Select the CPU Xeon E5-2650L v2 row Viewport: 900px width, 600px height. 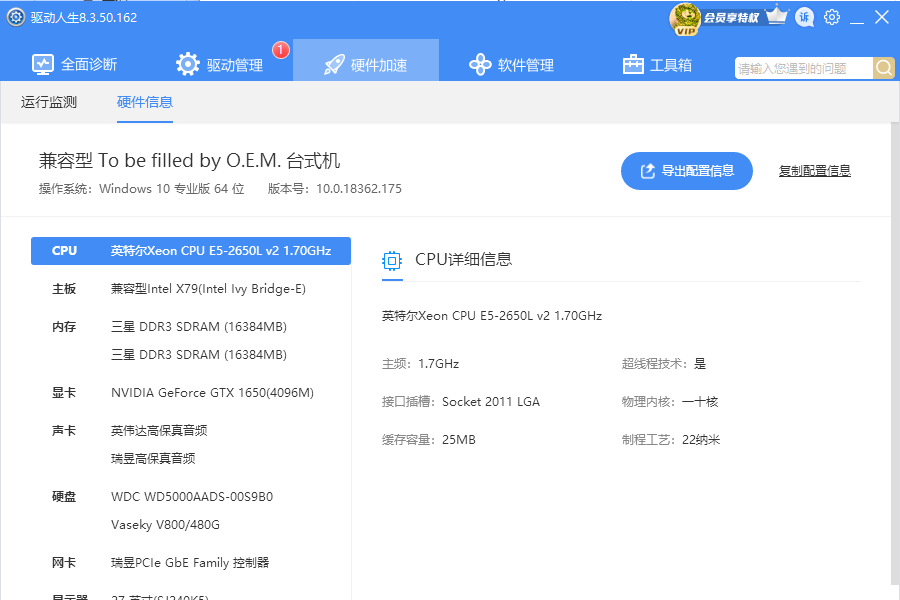pos(191,251)
